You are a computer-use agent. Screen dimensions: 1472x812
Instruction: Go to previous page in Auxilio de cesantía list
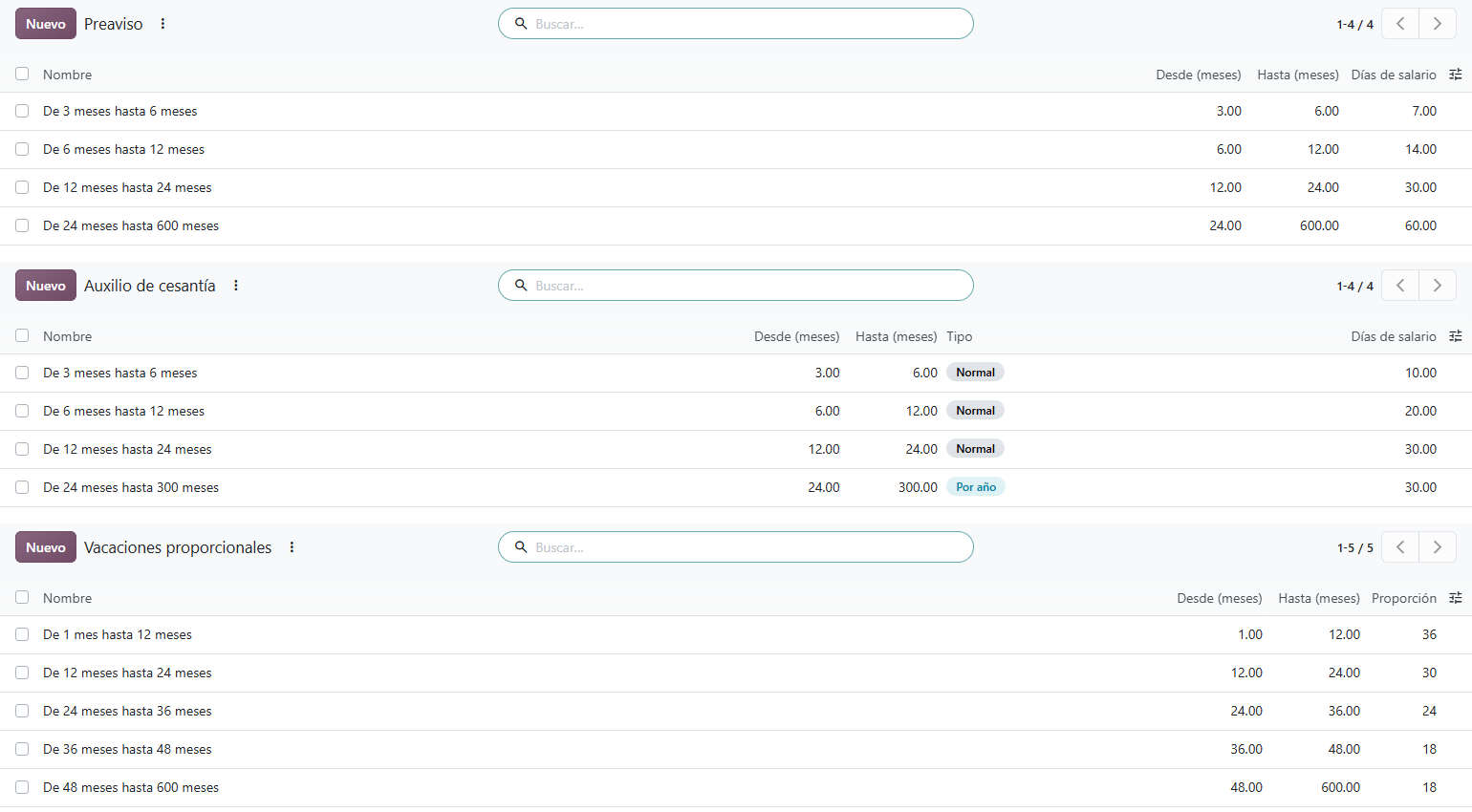click(x=1400, y=286)
